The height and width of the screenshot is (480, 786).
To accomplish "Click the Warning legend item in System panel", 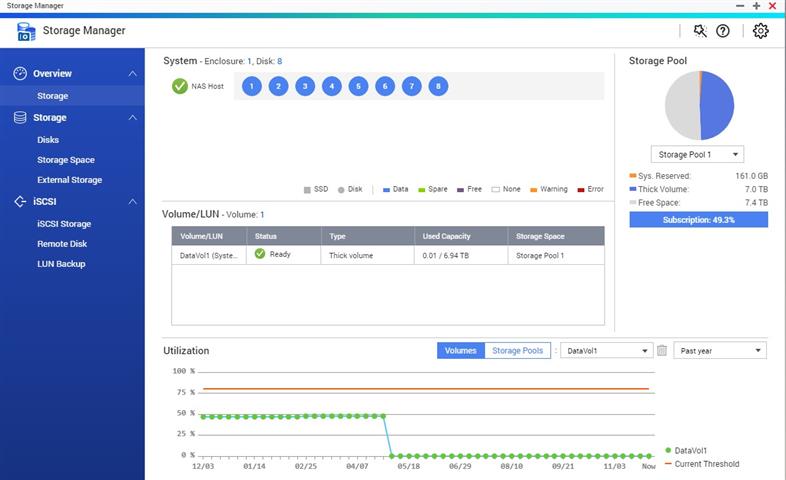I will click(549, 189).
